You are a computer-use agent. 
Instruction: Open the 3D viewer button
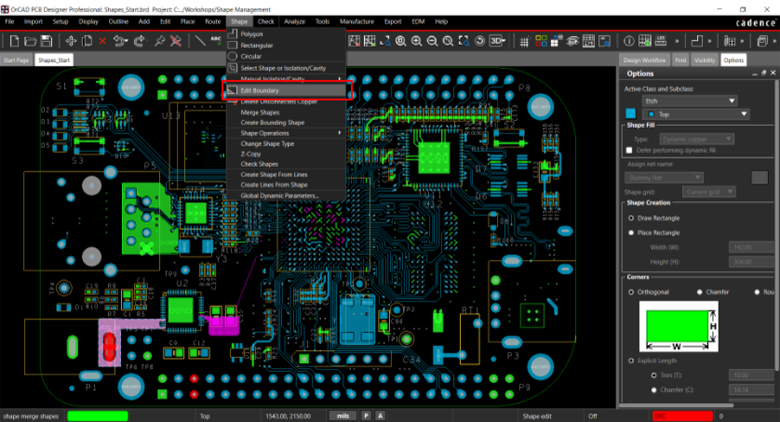pyautogui.click(x=496, y=41)
